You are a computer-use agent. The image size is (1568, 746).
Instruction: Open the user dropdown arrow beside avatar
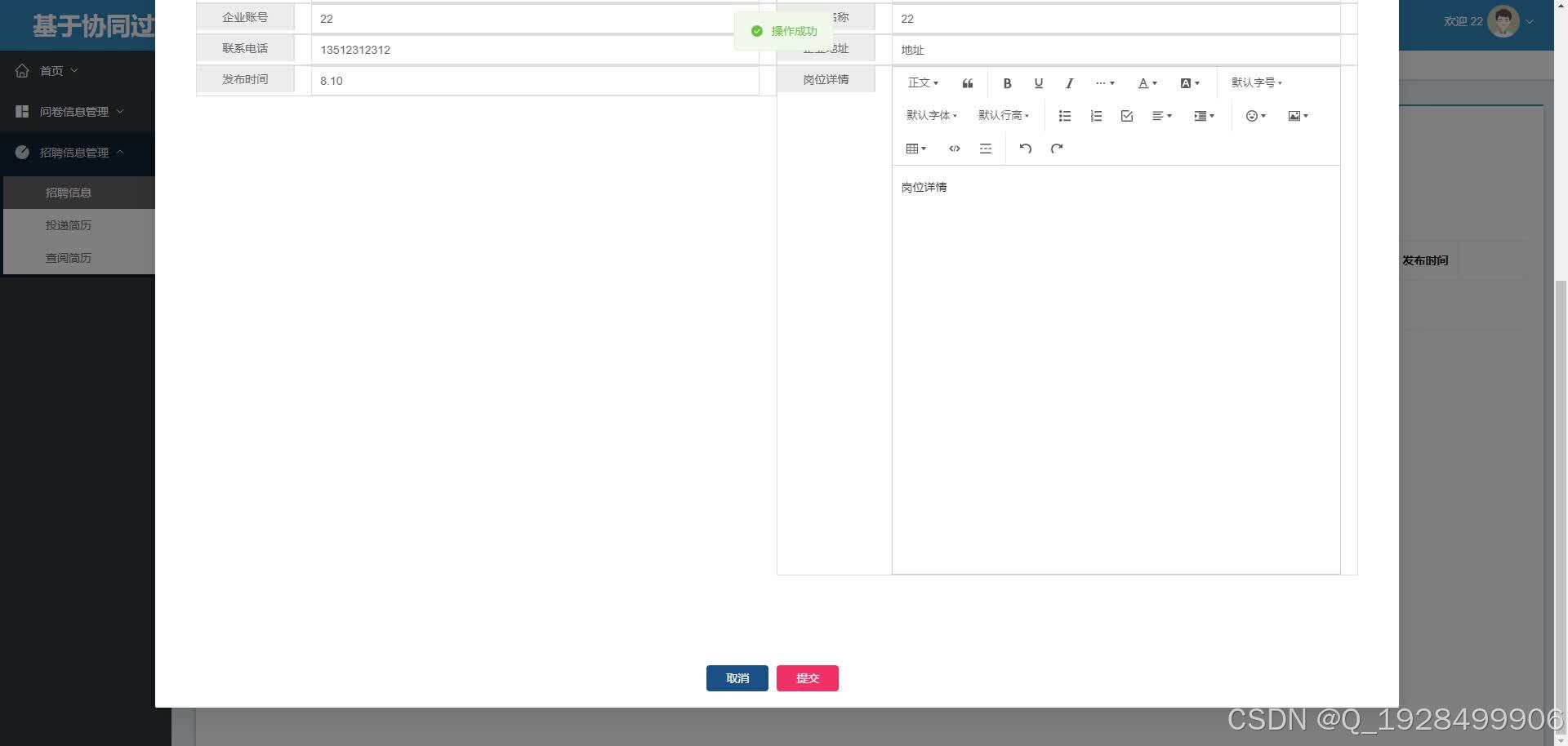point(1530,22)
